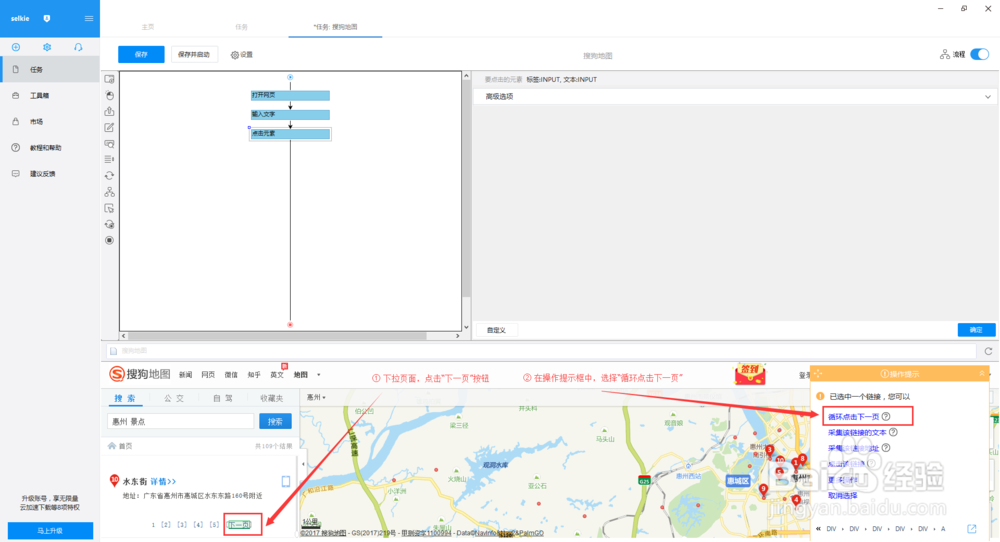
Task: Select the 输入文字 flow step
Action: point(290,115)
